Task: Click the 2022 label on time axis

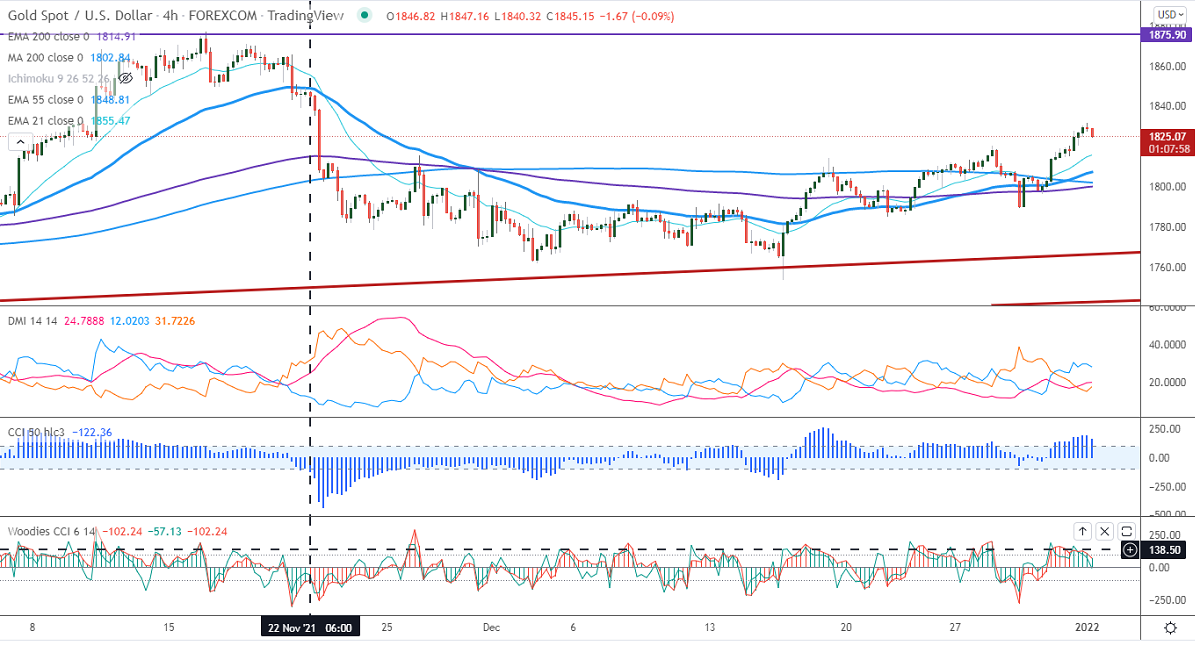Action: (1087, 627)
